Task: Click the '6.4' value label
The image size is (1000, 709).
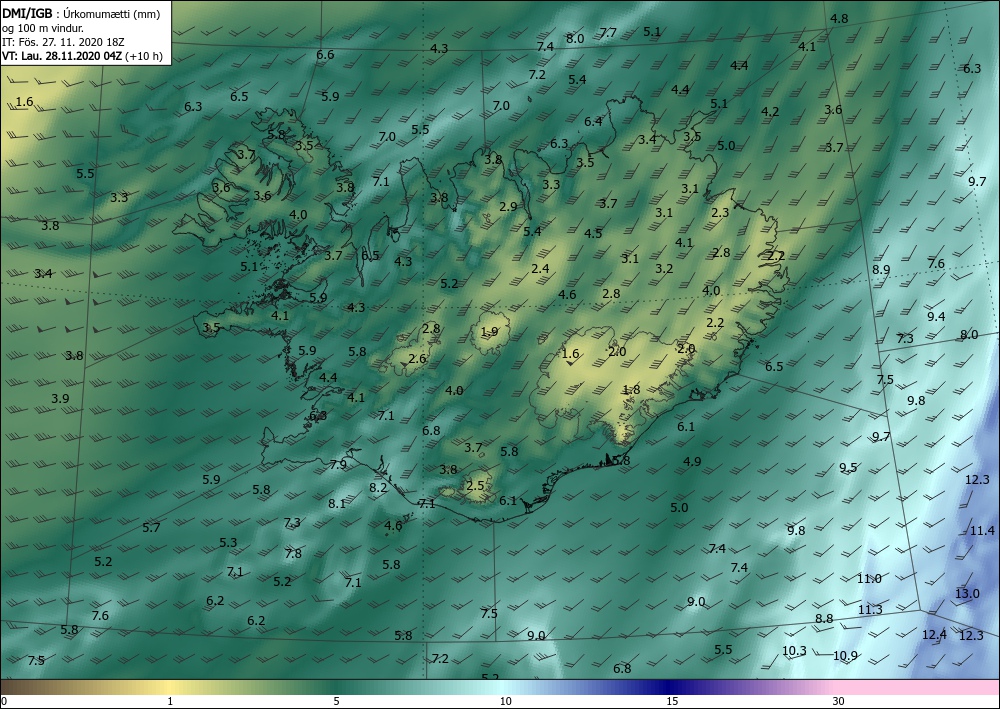Action: (593, 122)
